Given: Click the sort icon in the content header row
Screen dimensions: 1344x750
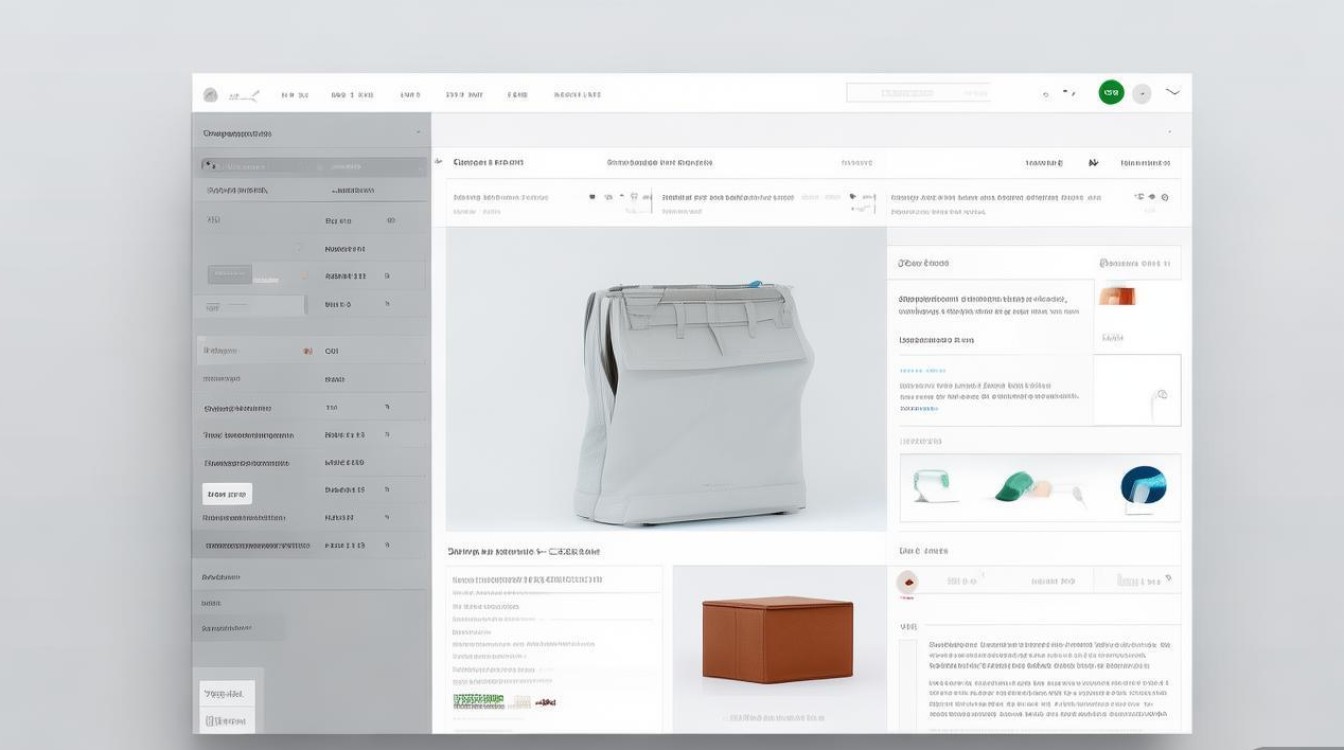Looking at the screenshot, I should (x=1093, y=162).
